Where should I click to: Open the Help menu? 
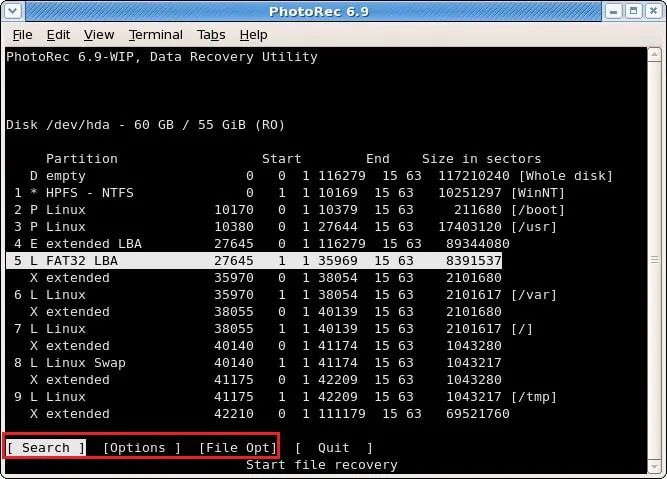click(254, 34)
